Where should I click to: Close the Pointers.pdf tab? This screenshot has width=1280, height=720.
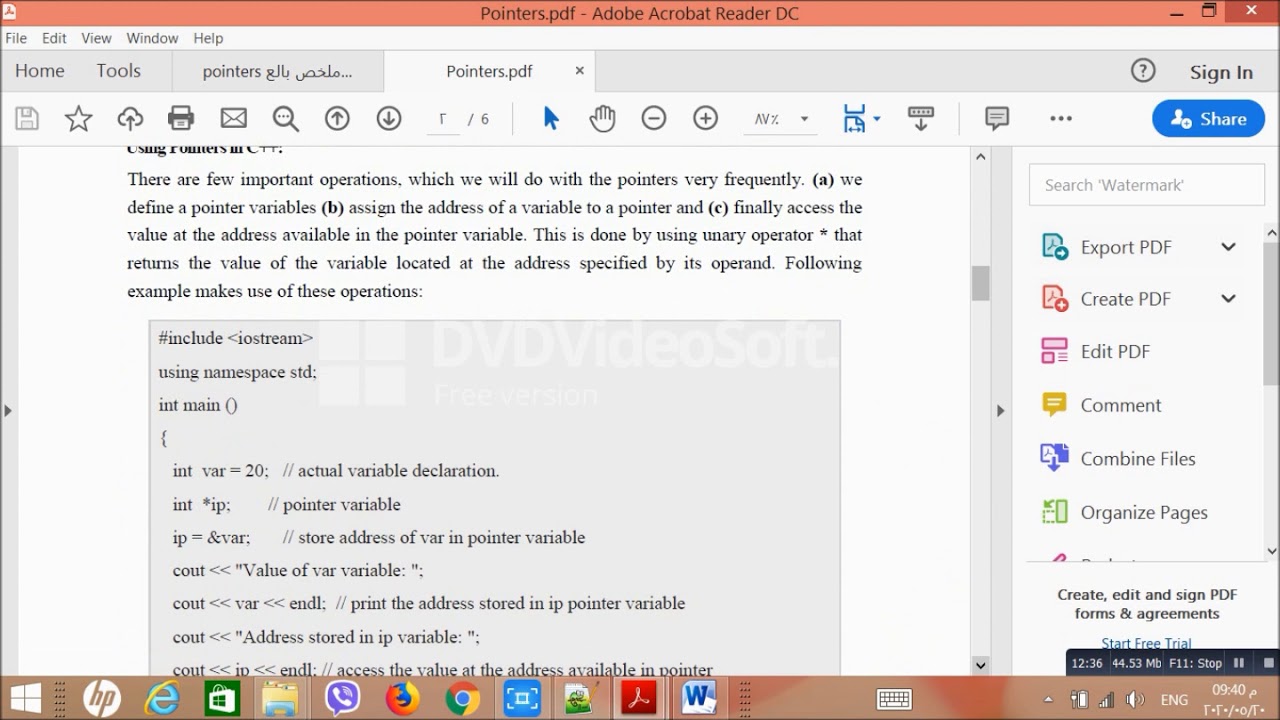click(579, 71)
